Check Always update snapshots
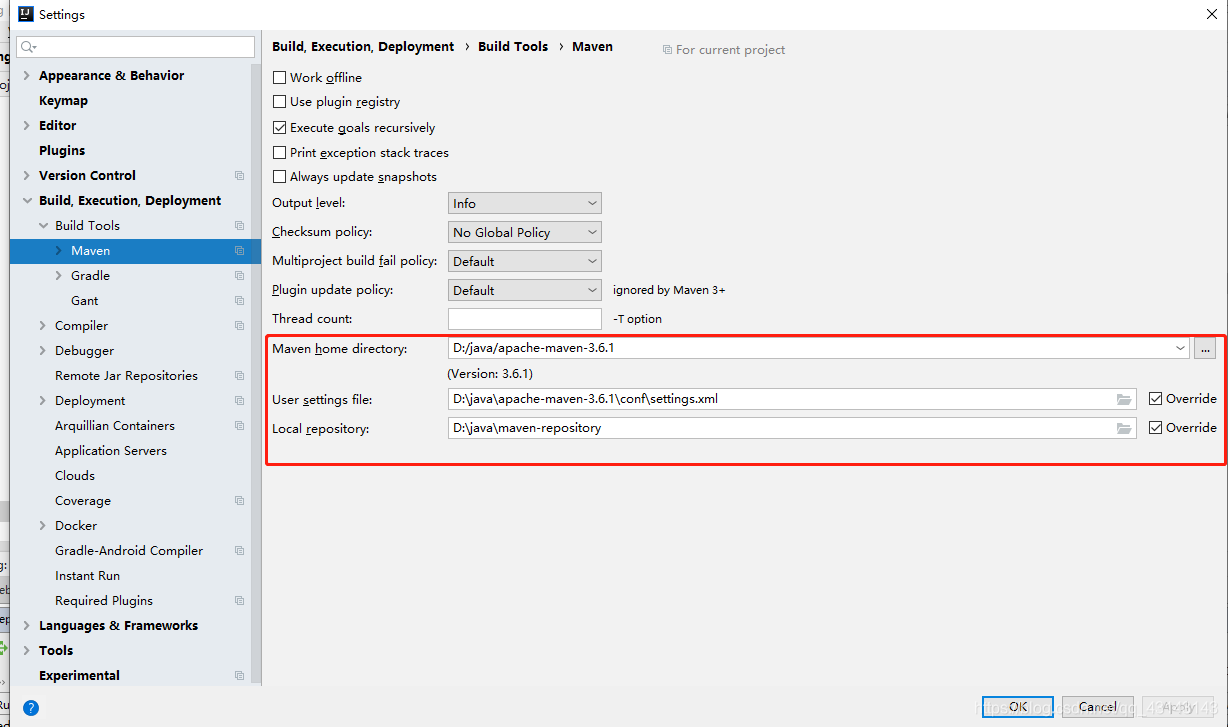 (x=280, y=177)
